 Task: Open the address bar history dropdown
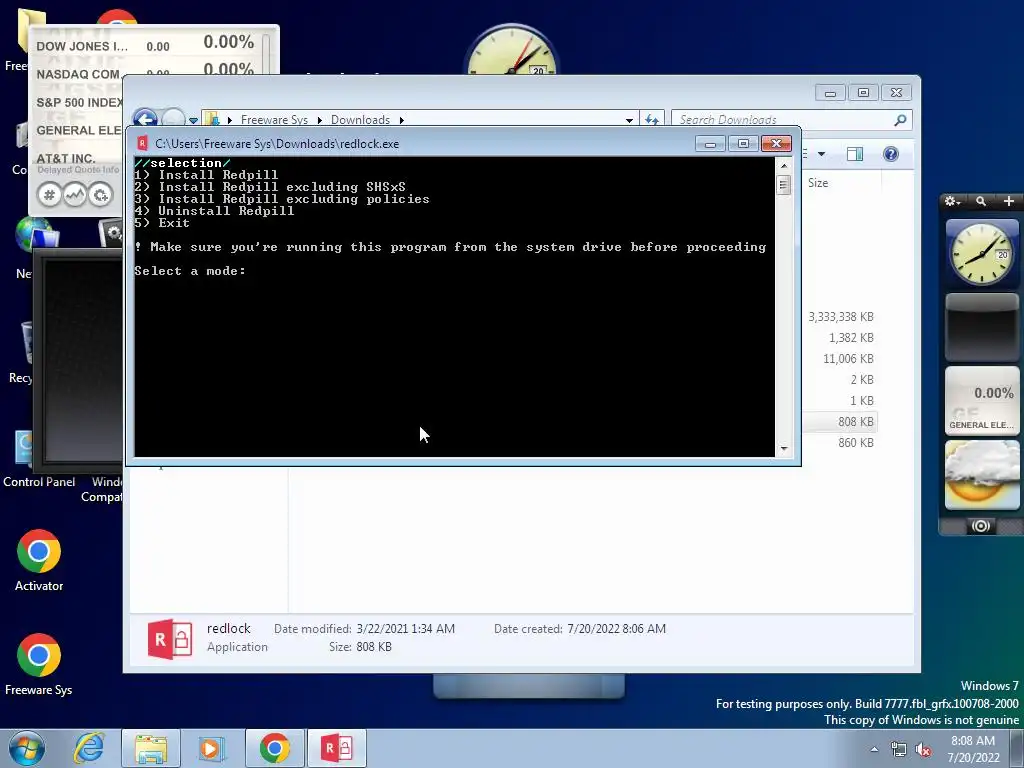click(629, 120)
